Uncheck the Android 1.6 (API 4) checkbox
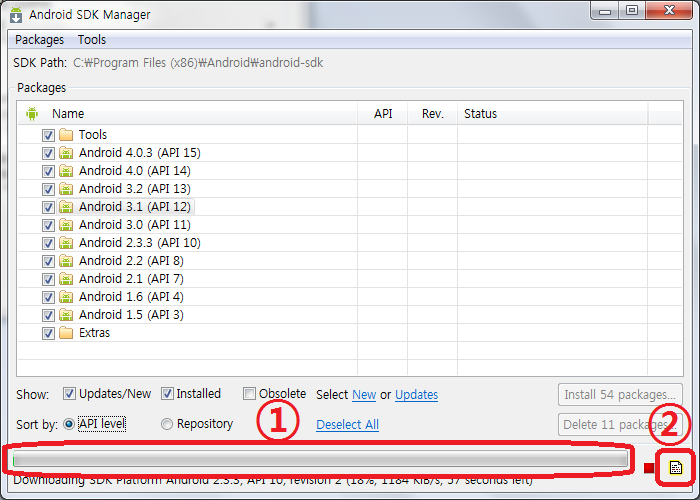The height and width of the screenshot is (500, 700). [x=48, y=297]
